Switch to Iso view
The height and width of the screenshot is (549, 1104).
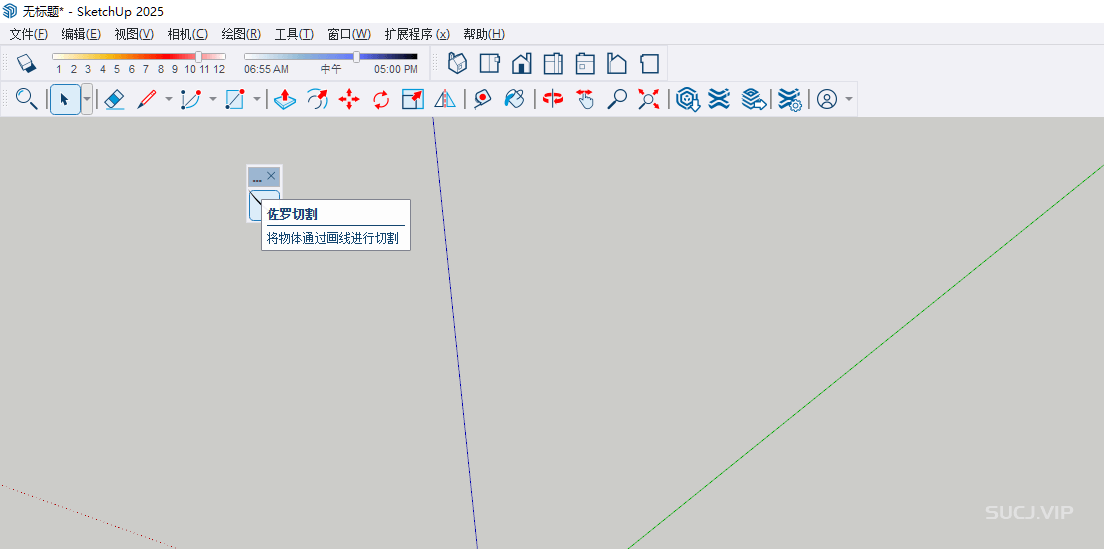457,64
